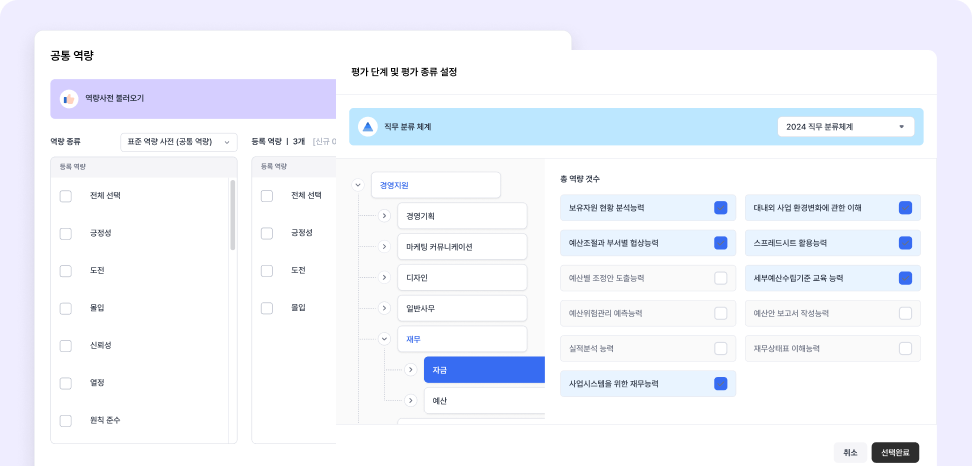Check 재무상태표 이해능력
Image resolution: width=972 pixels, height=466 pixels.
coord(905,348)
